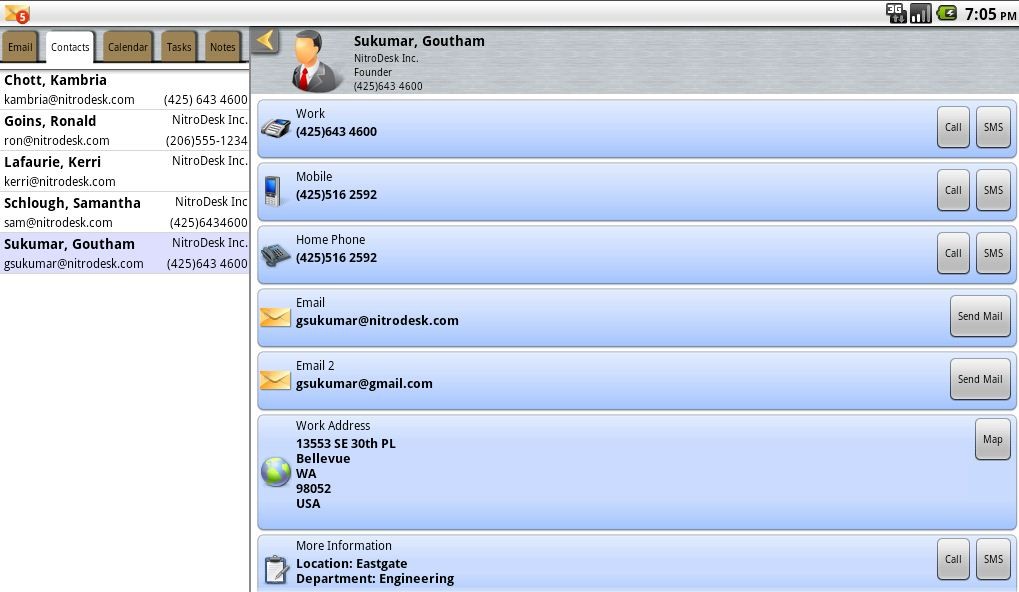
Task: Tap the 7:05 PM clock
Action: click(990, 14)
